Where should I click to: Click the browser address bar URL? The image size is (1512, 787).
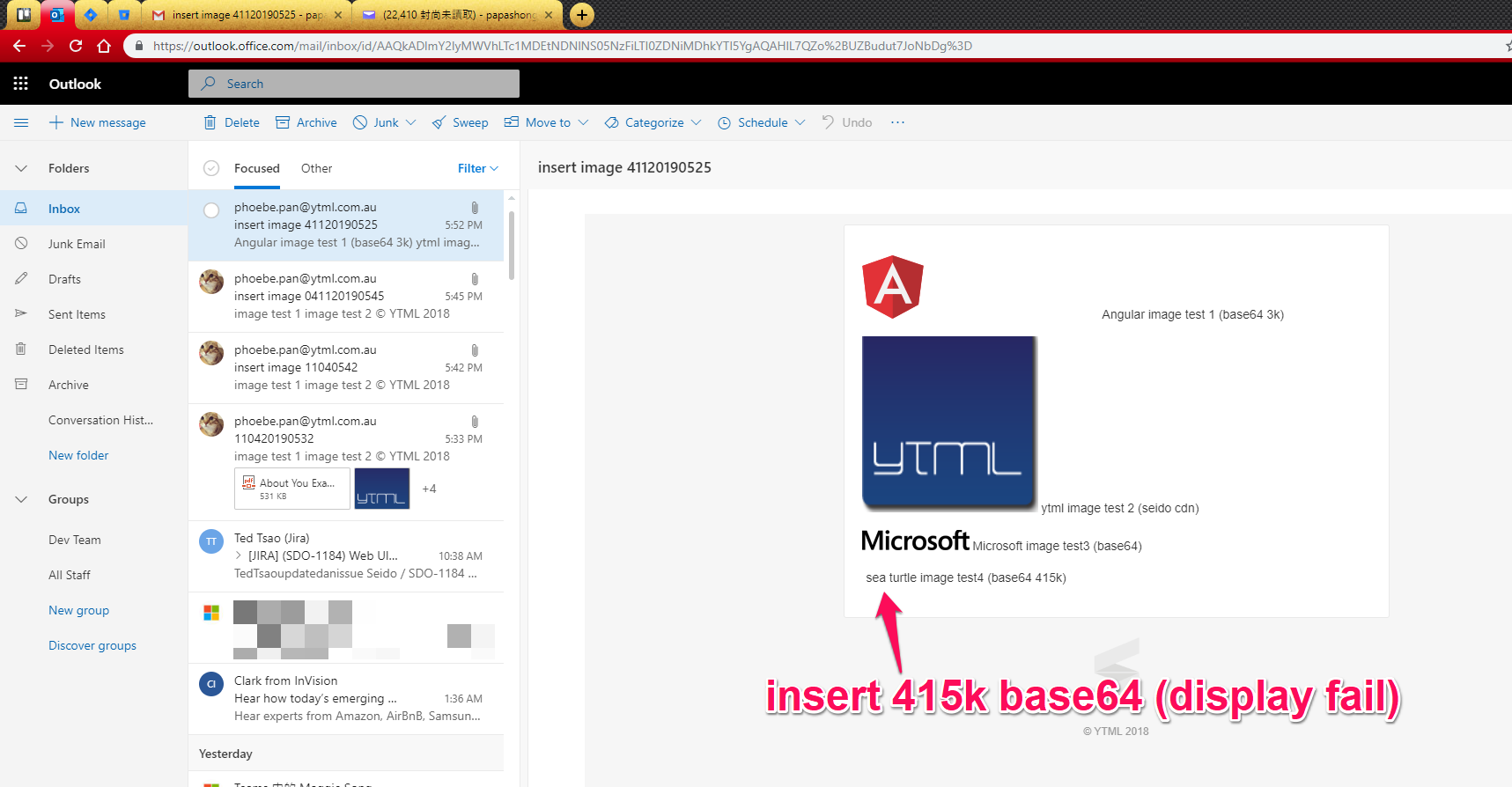tap(563, 46)
